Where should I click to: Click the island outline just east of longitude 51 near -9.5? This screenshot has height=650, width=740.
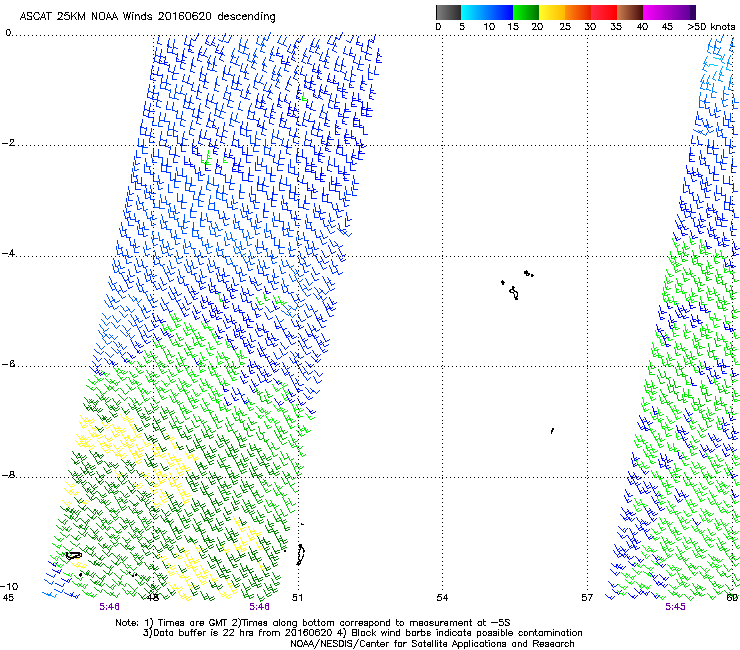pyautogui.click(x=300, y=555)
